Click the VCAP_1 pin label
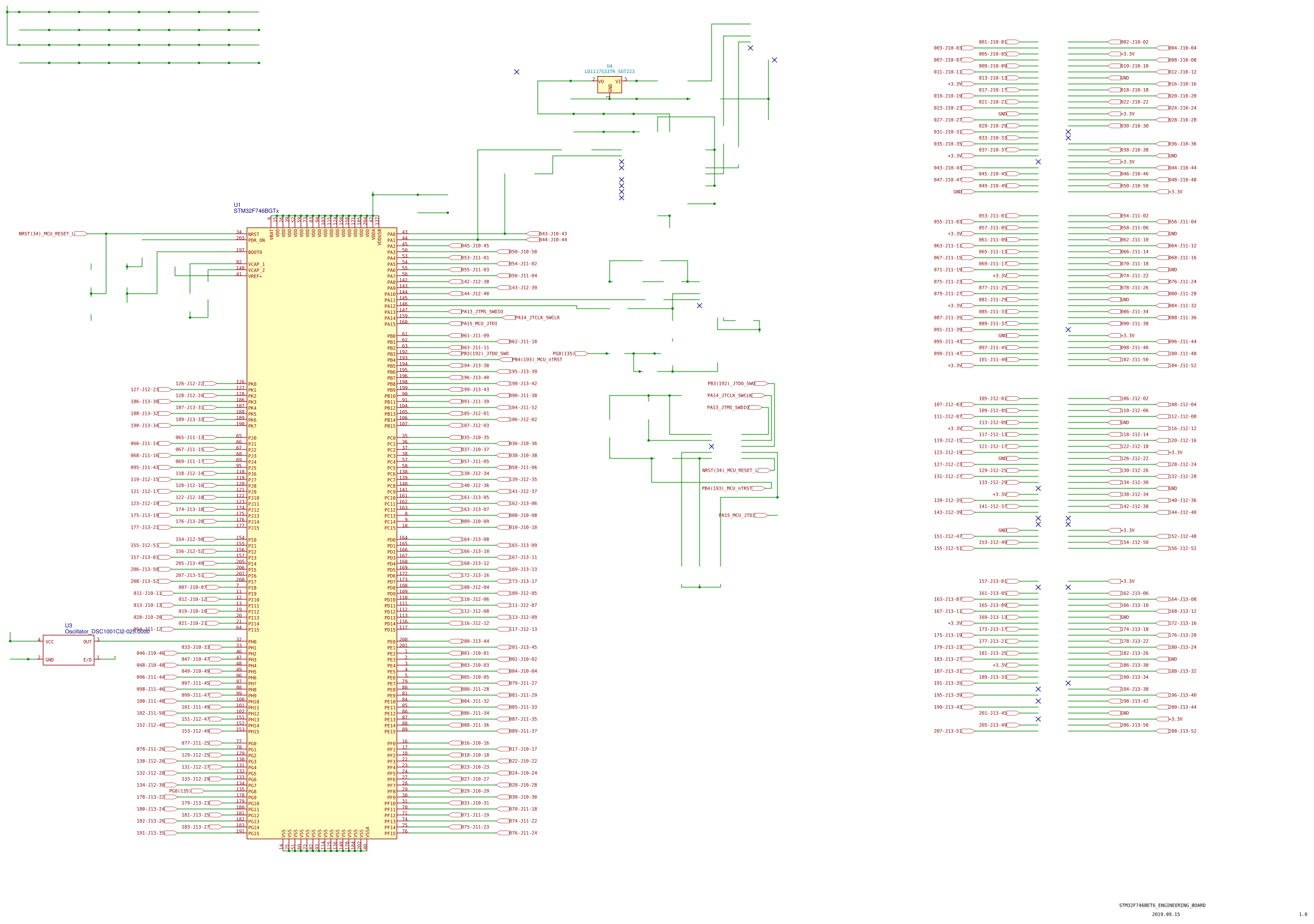The height and width of the screenshot is (924, 1314). [x=257, y=264]
